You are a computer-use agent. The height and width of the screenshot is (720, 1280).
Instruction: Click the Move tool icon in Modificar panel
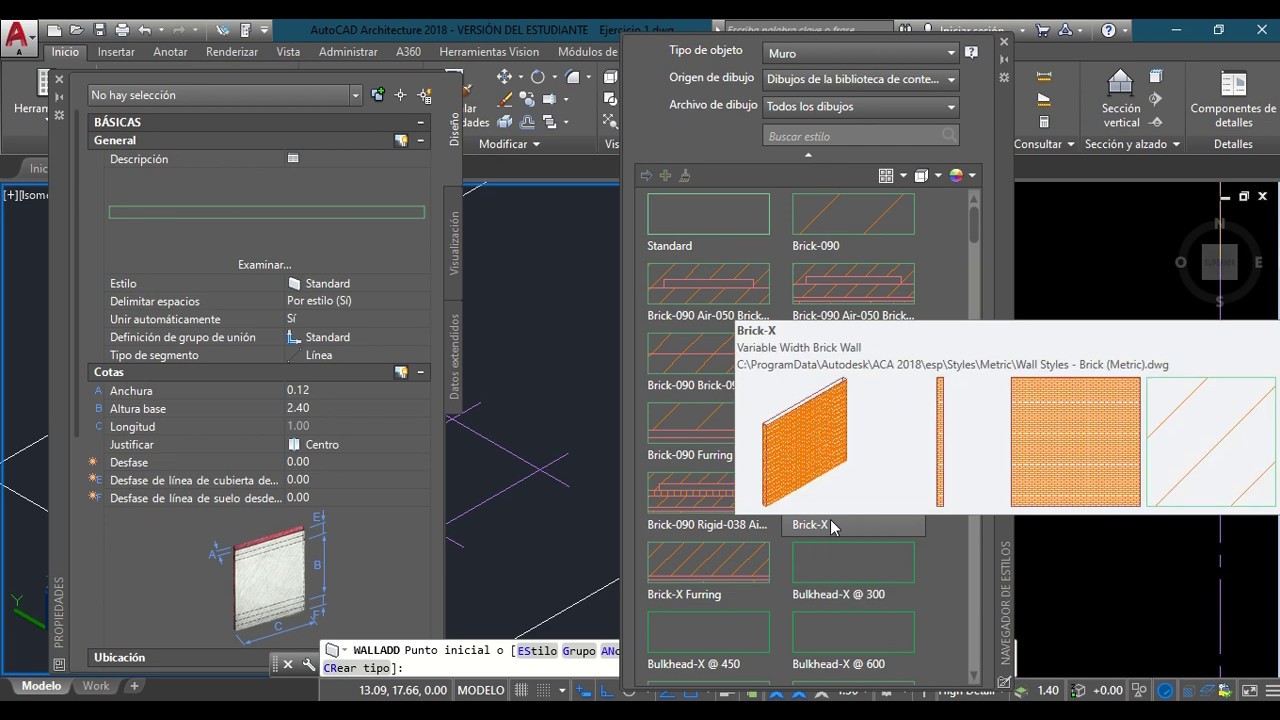pyautogui.click(x=504, y=77)
